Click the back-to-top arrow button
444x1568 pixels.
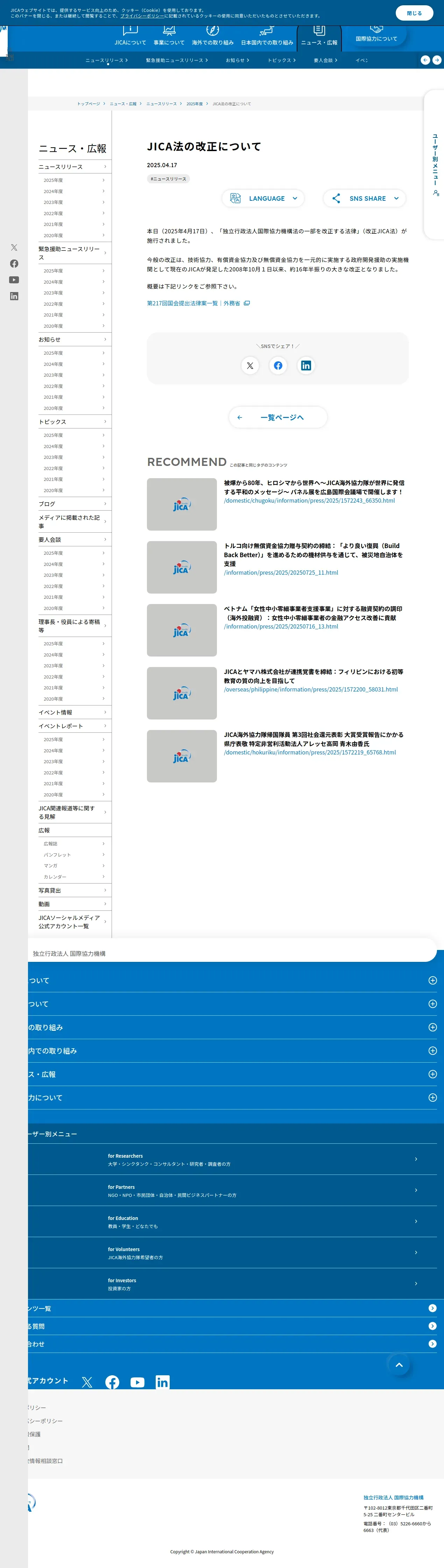[x=400, y=1365]
